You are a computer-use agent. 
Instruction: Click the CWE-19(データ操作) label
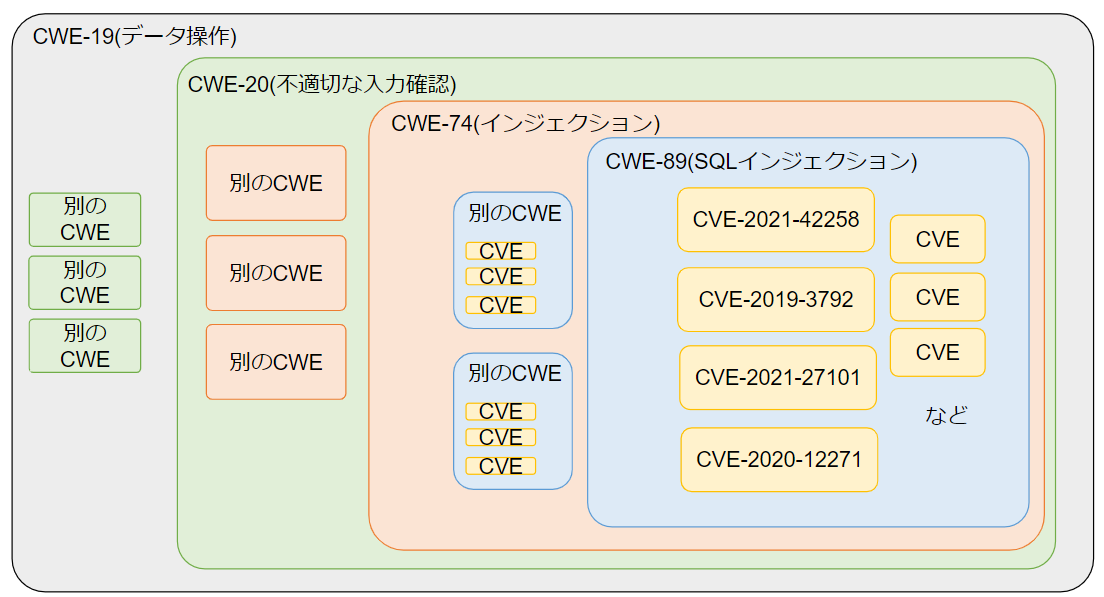[x=134, y=36]
